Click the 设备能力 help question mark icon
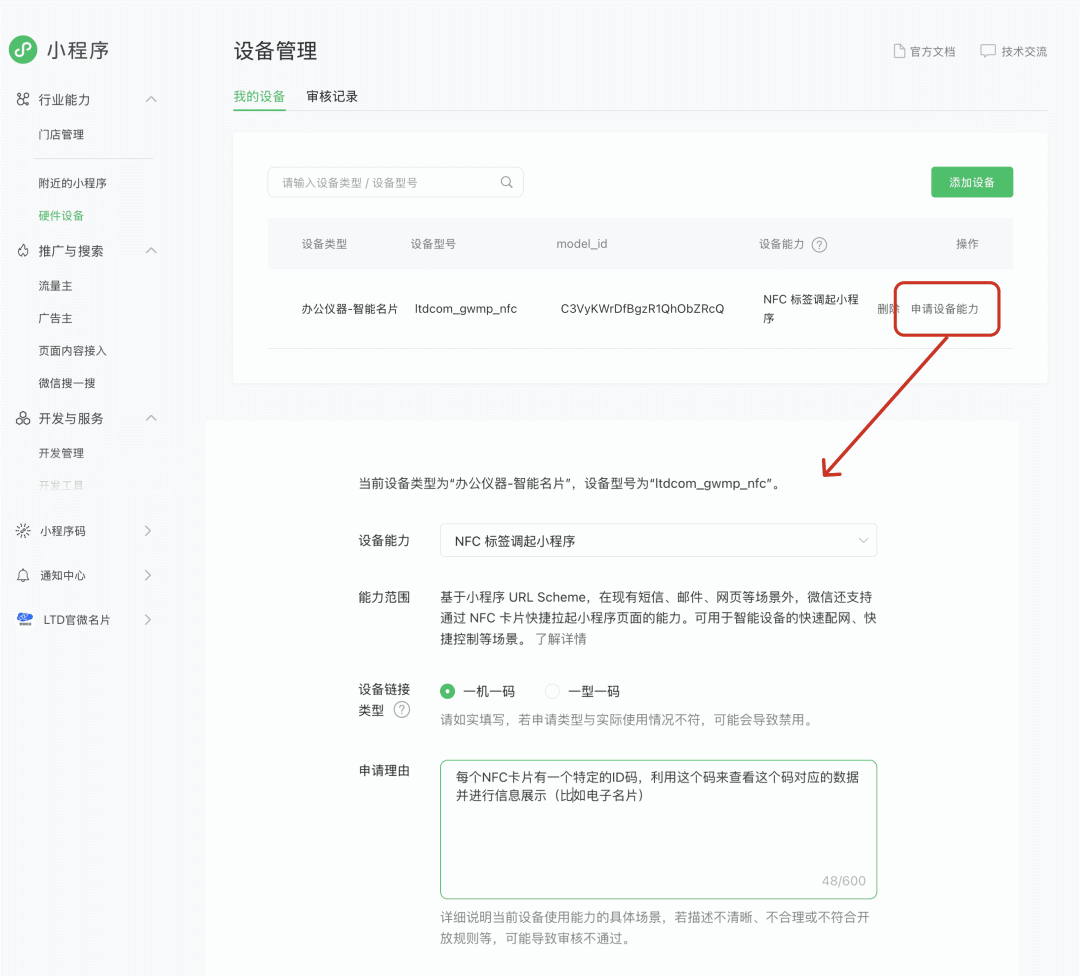This screenshot has width=1080, height=976. [819, 244]
